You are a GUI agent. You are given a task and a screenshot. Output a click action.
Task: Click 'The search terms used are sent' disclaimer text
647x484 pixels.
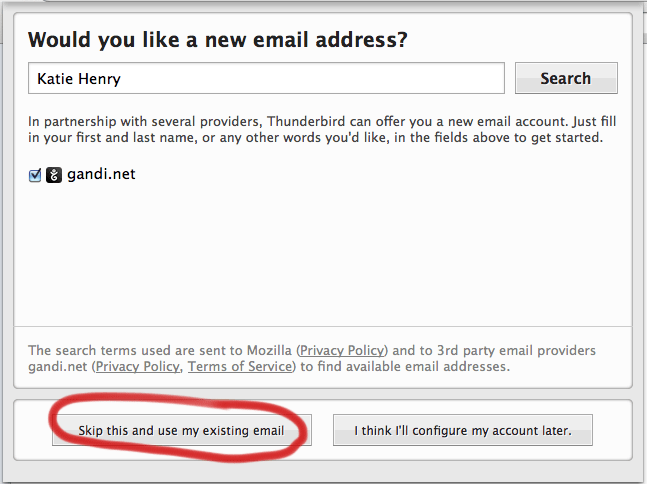pyautogui.click(x=312, y=358)
